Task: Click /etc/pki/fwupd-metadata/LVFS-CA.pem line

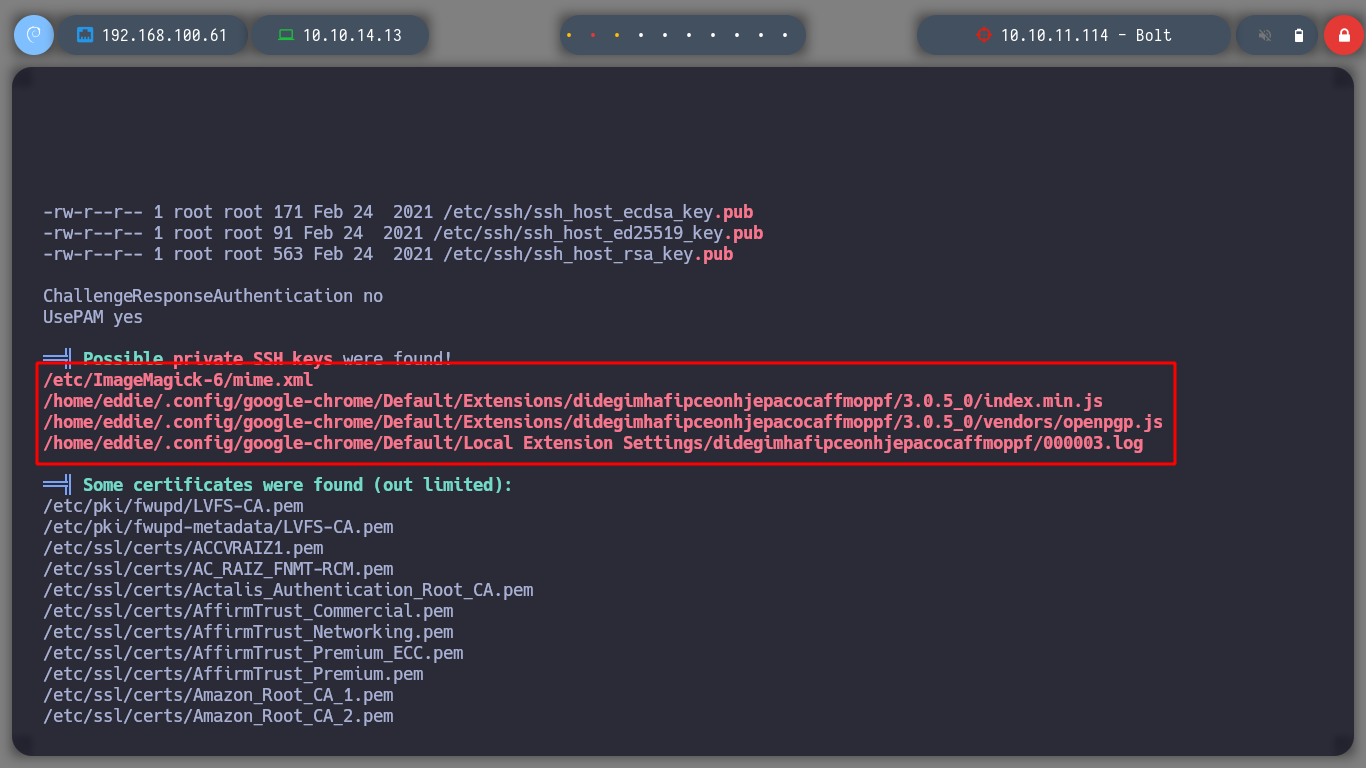Action: coord(218,527)
